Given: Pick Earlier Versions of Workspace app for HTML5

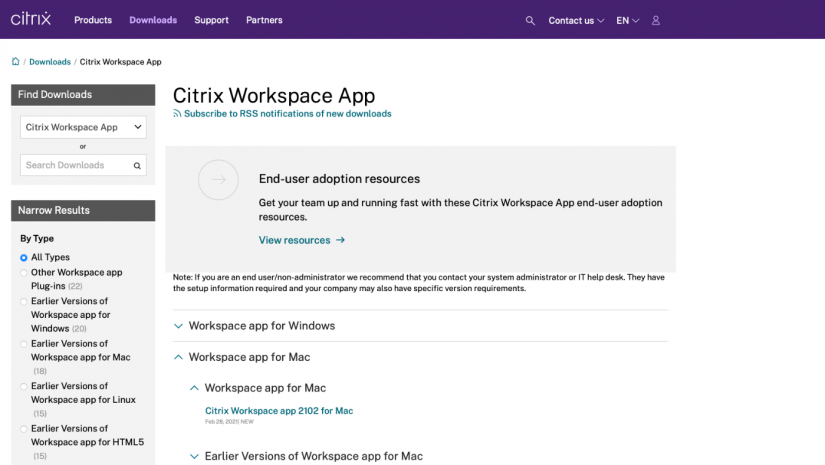Looking at the screenshot, I should 24,429.
